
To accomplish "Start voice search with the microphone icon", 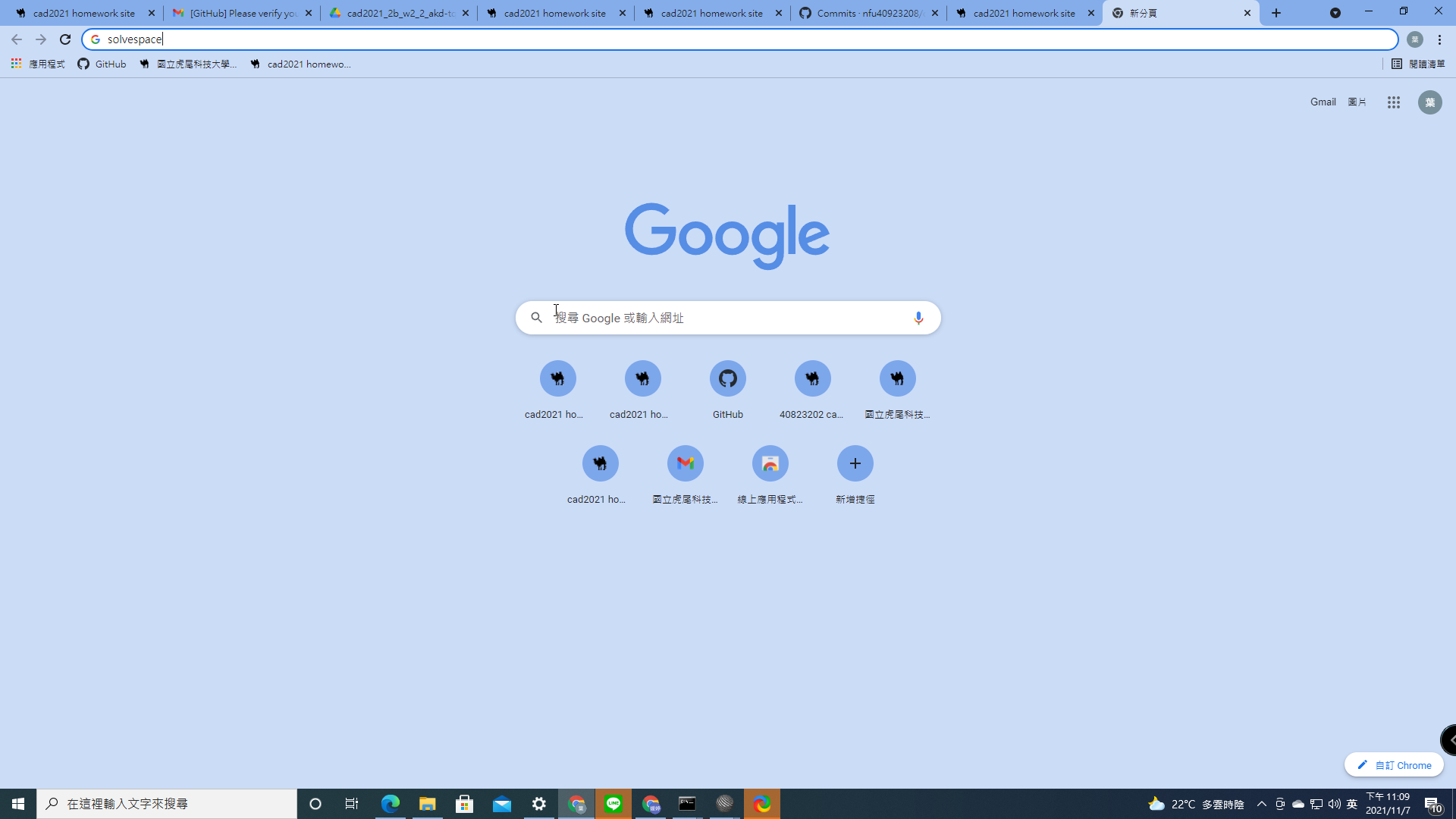I will (x=918, y=318).
